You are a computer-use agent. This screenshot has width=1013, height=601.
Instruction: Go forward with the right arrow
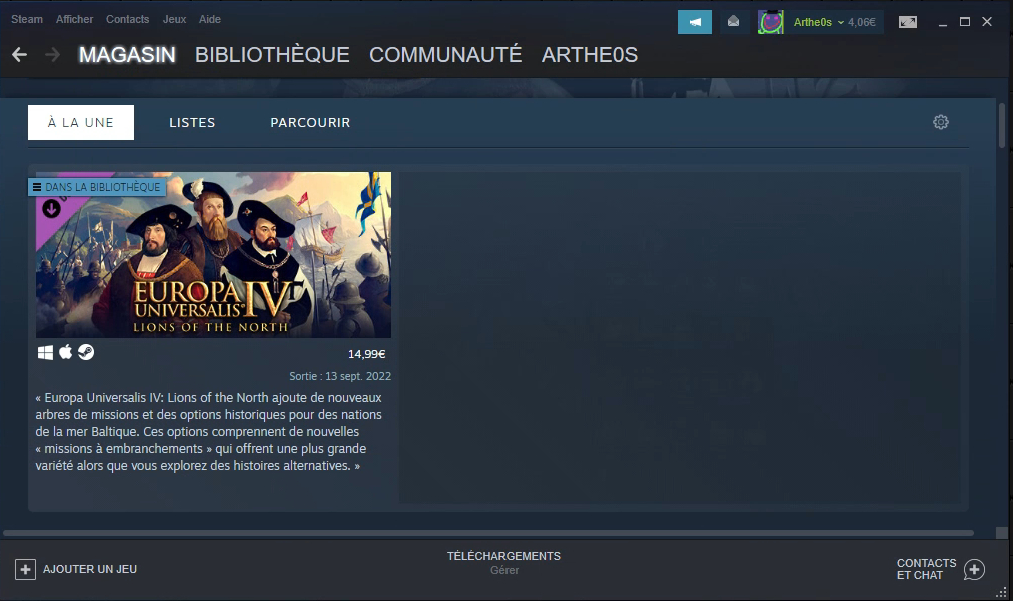(x=52, y=55)
